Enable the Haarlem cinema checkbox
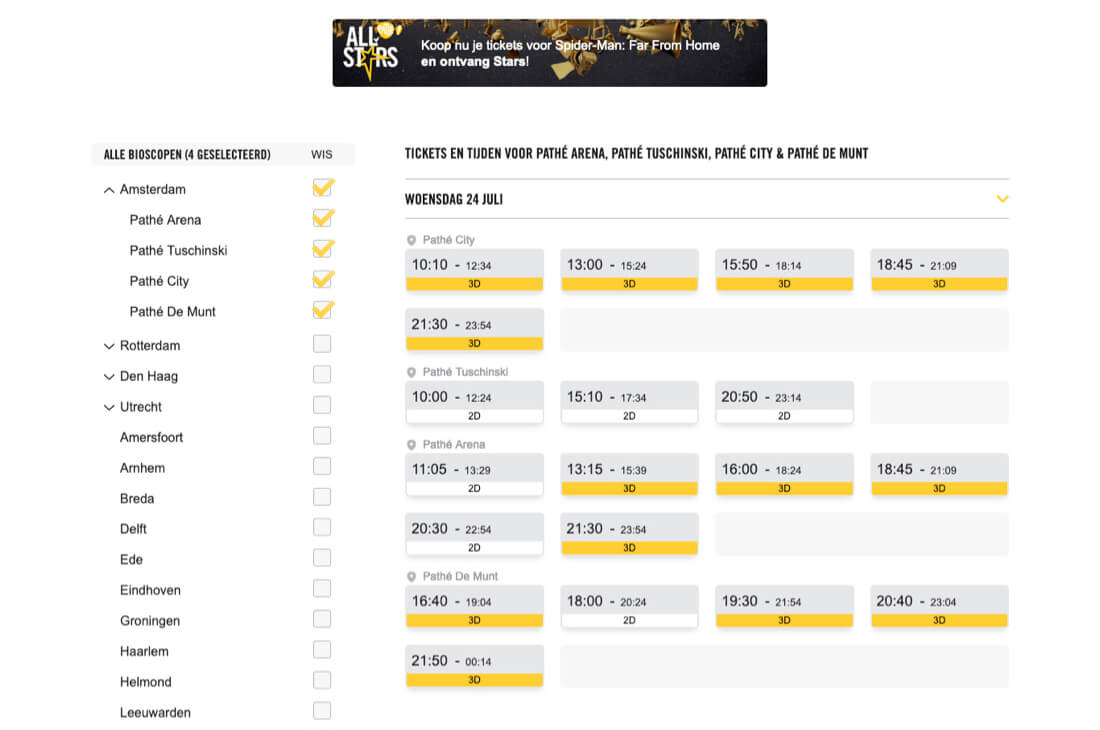Viewport: 1100px width, 730px height. (x=322, y=649)
